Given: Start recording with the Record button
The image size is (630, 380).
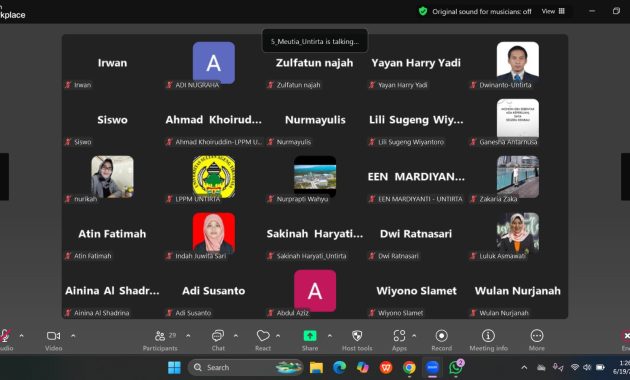Looking at the screenshot, I should (441, 340).
